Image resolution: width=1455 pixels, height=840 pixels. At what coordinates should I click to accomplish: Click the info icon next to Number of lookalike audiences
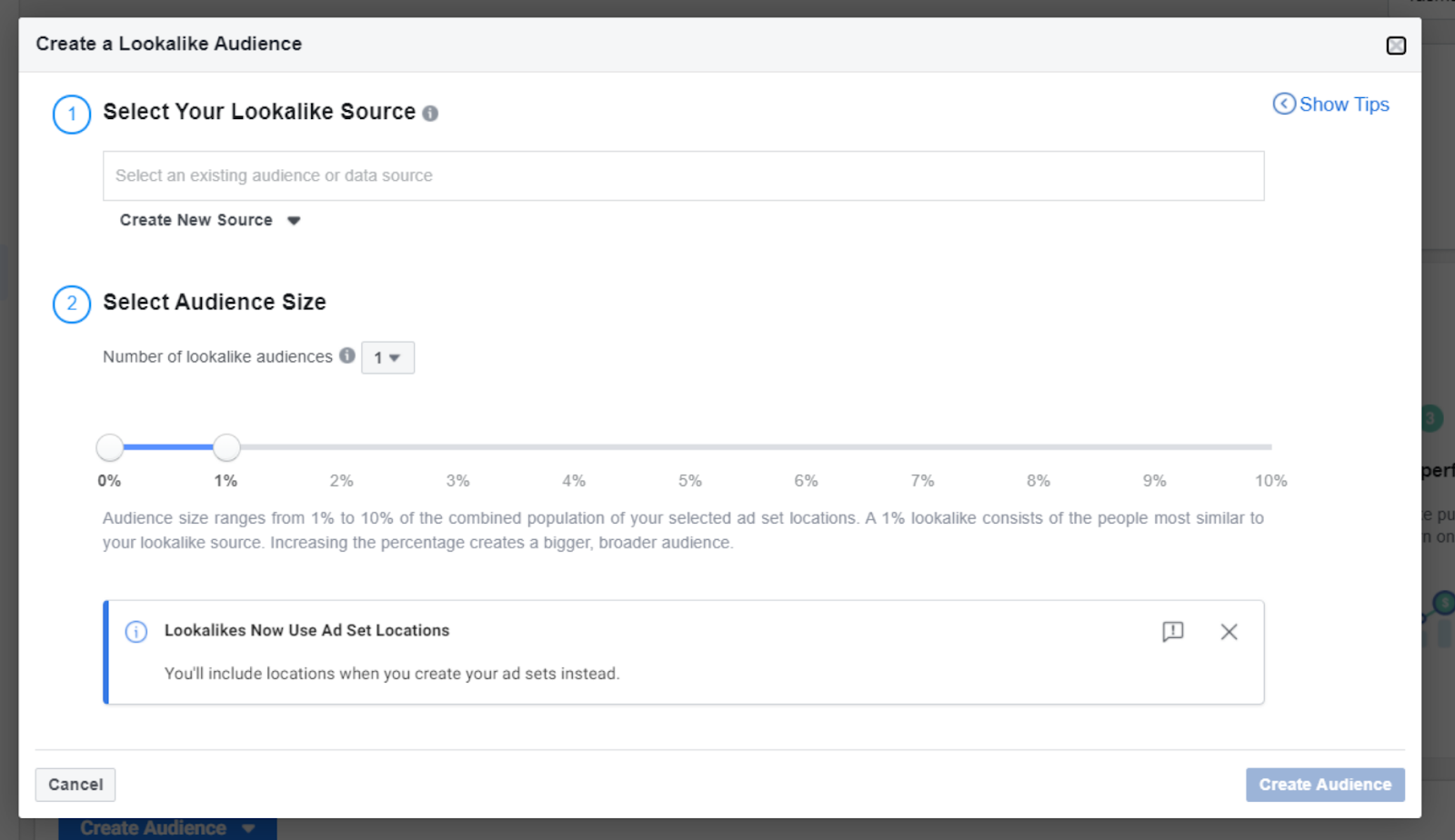click(x=346, y=356)
